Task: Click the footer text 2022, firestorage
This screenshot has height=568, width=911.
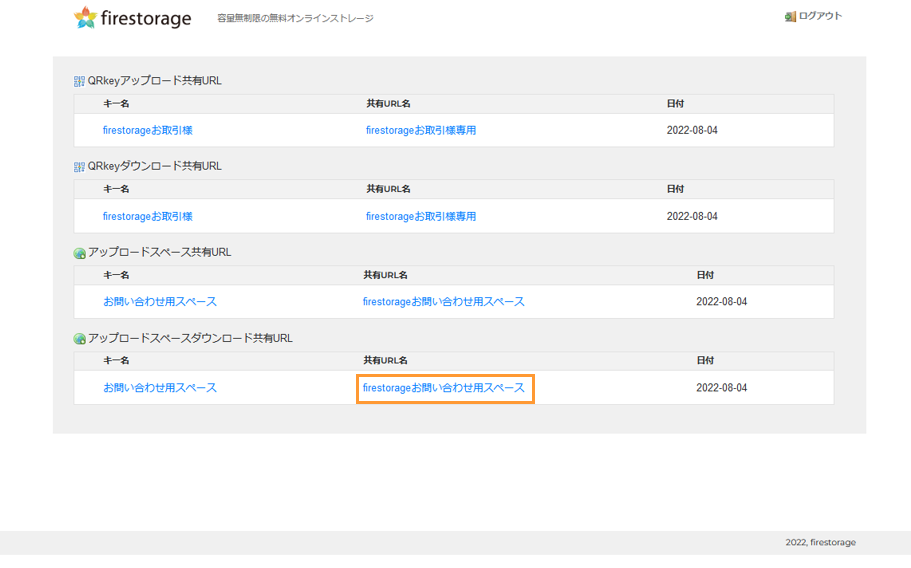Action: point(820,542)
